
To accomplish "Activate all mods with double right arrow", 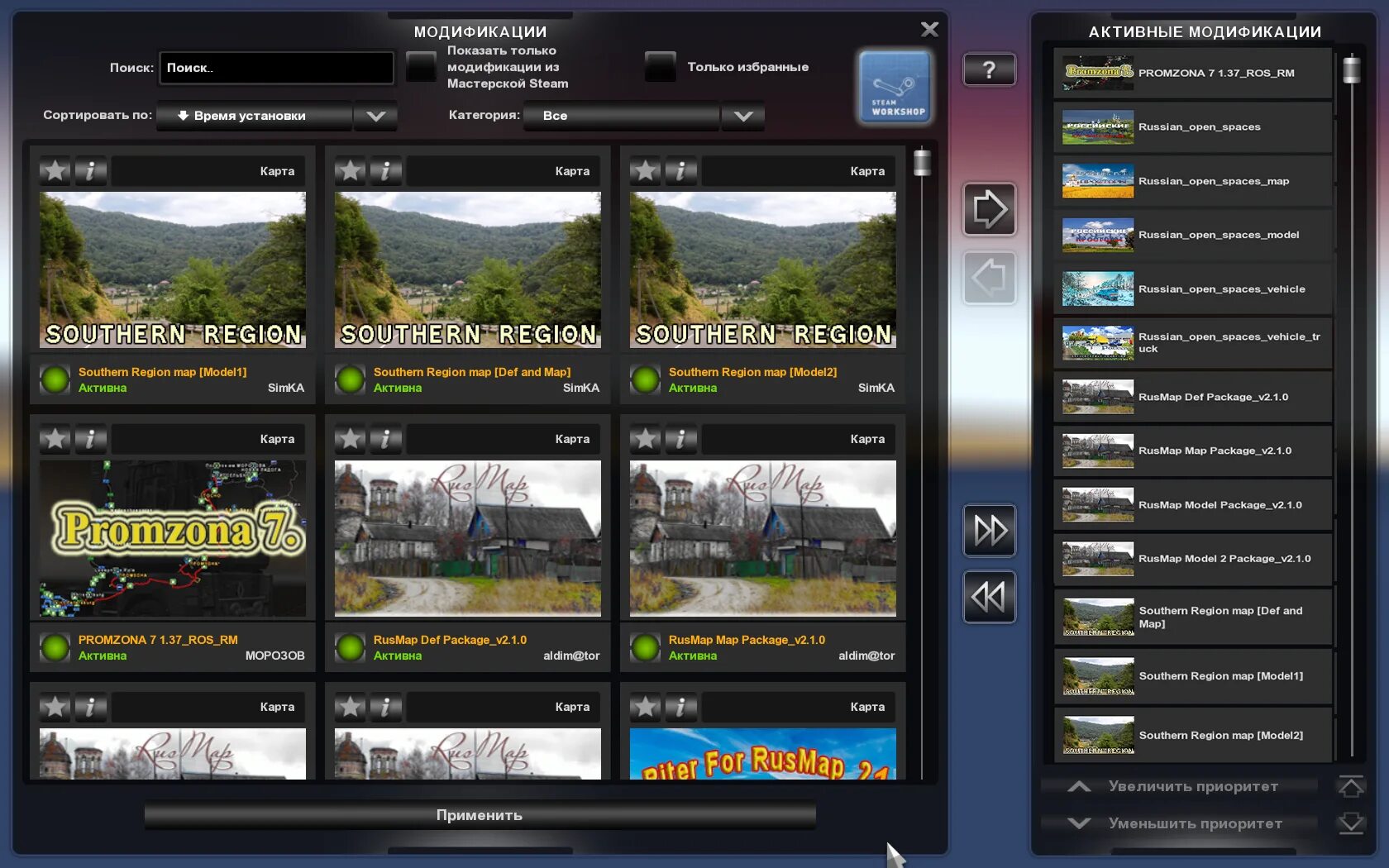I will 990,530.
